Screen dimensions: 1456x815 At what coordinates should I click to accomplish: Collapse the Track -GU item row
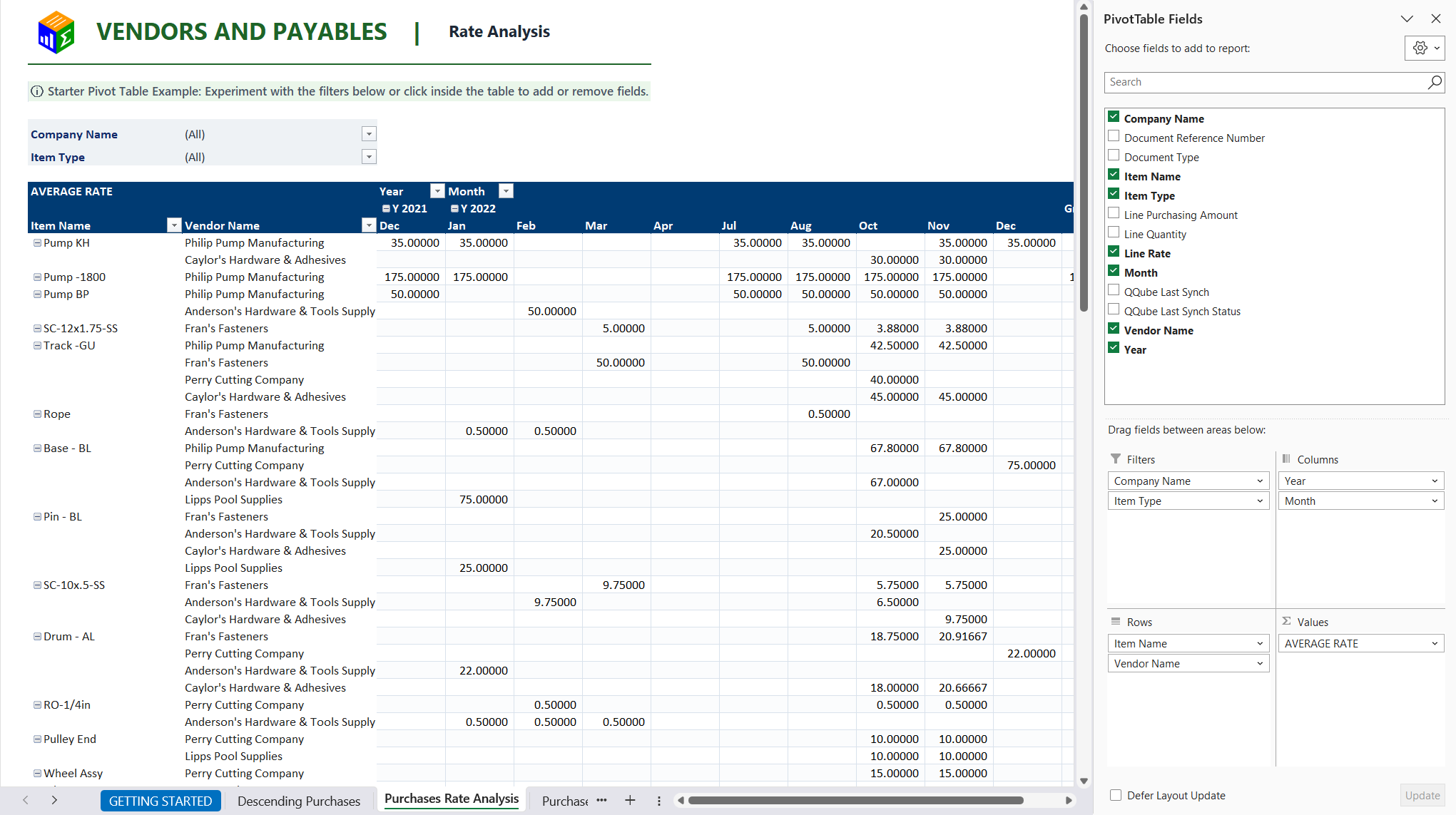coord(37,345)
